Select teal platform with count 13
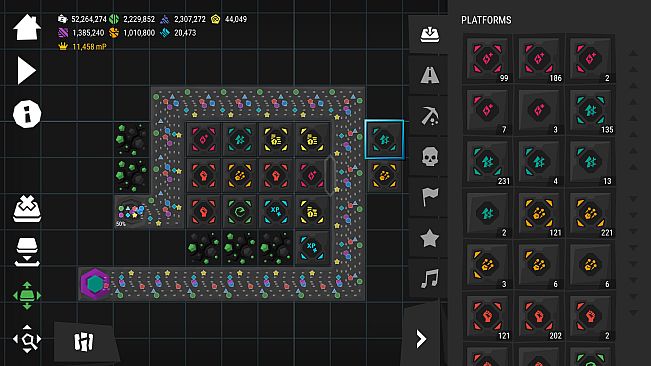The width and height of the screenshot is (651, 366). point(590,162)
